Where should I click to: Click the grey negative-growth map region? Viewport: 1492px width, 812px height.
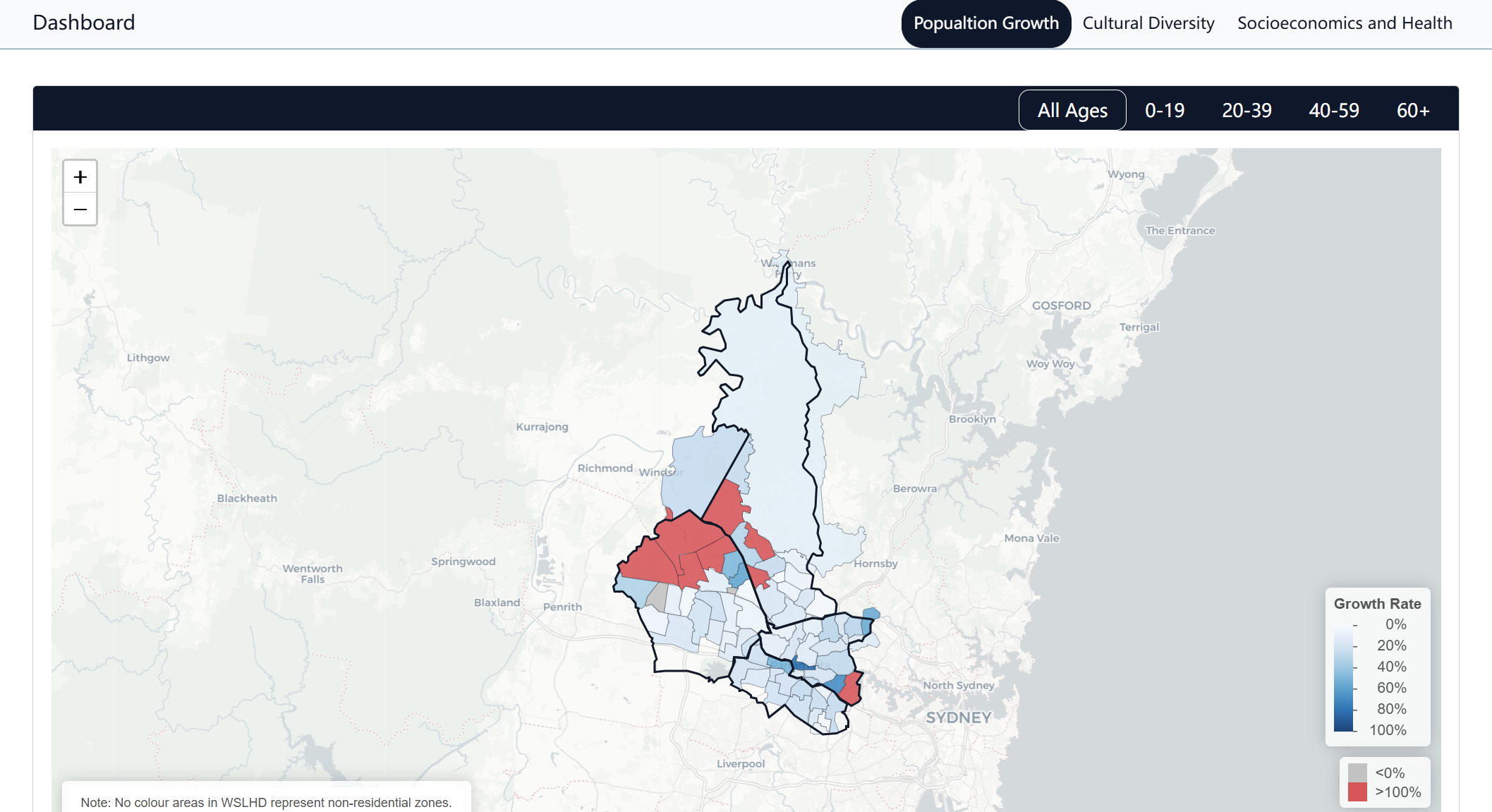coord(657,597)
